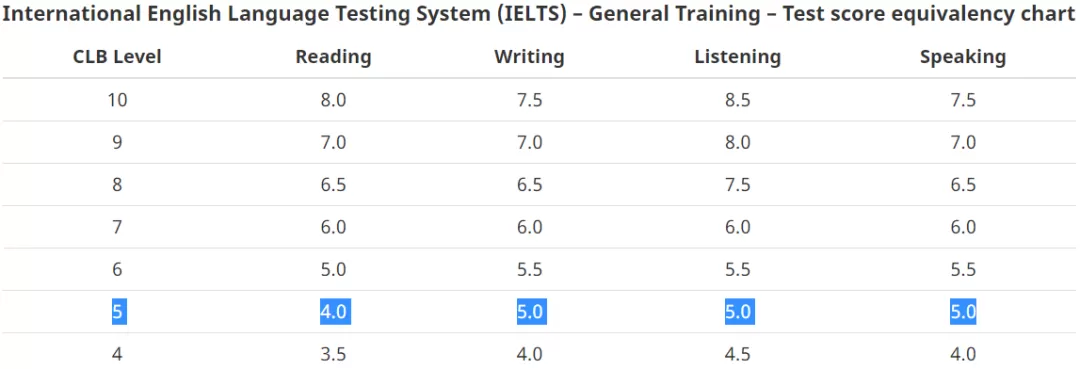
Task: Click the Writing column header
Action: pos(529,56)
